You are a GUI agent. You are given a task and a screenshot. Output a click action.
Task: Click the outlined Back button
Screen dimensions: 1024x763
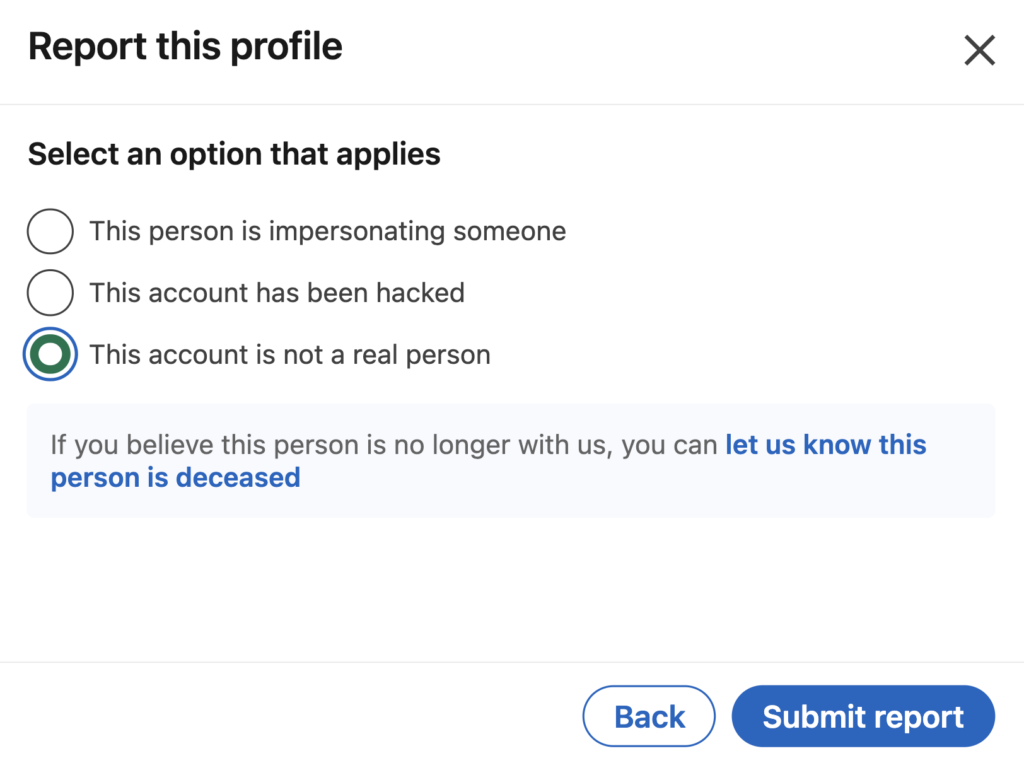click(649, 717)
